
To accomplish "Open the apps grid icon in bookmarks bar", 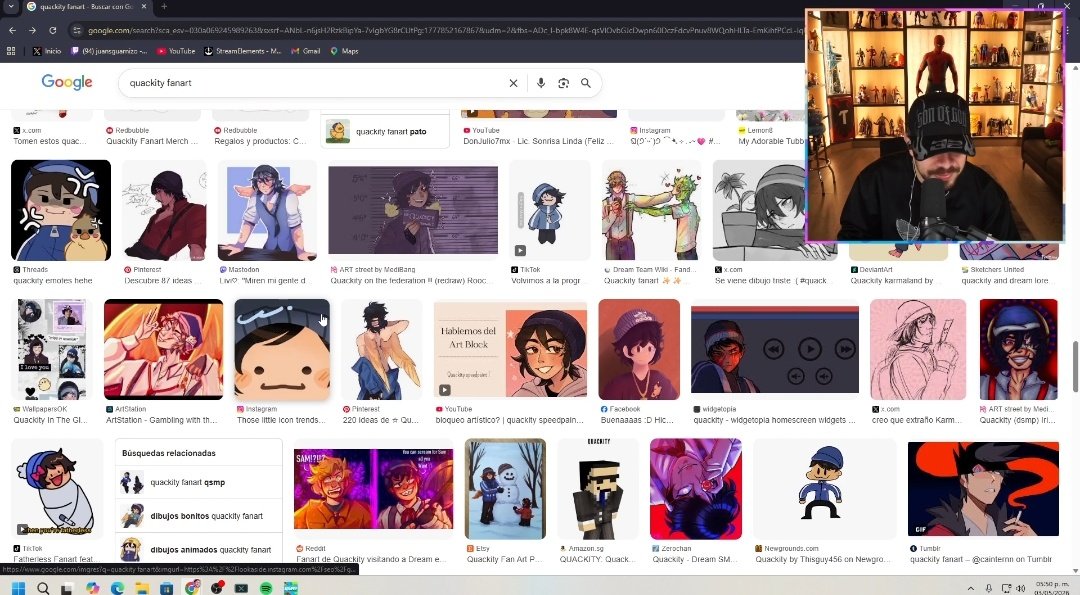I will click(x=11, y=51).
